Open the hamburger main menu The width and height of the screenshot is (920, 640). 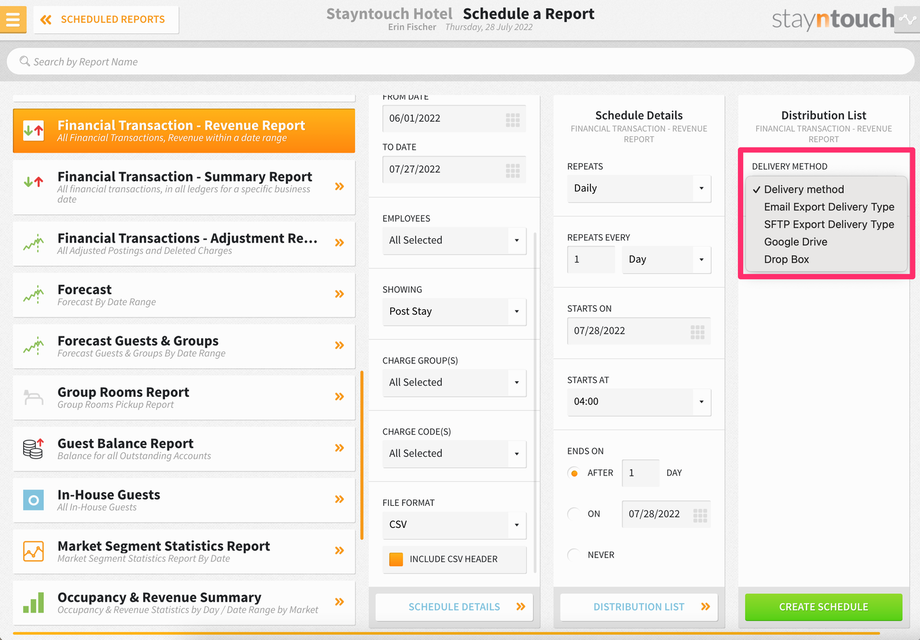[13, 19]
